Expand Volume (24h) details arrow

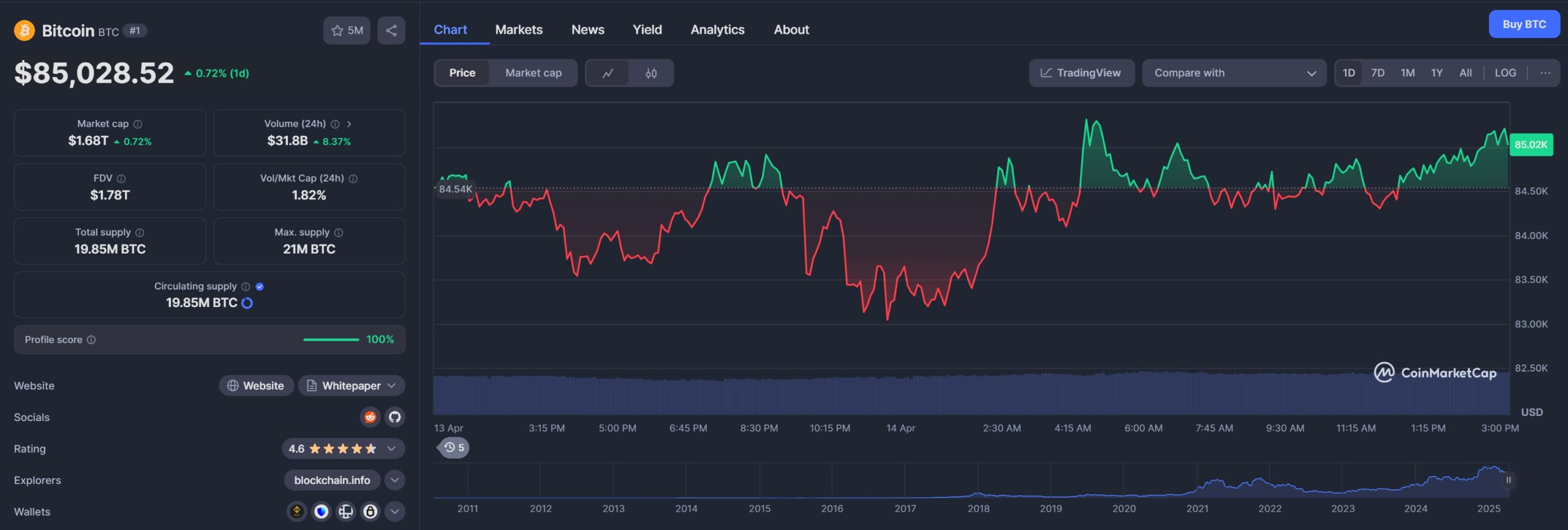349,124
